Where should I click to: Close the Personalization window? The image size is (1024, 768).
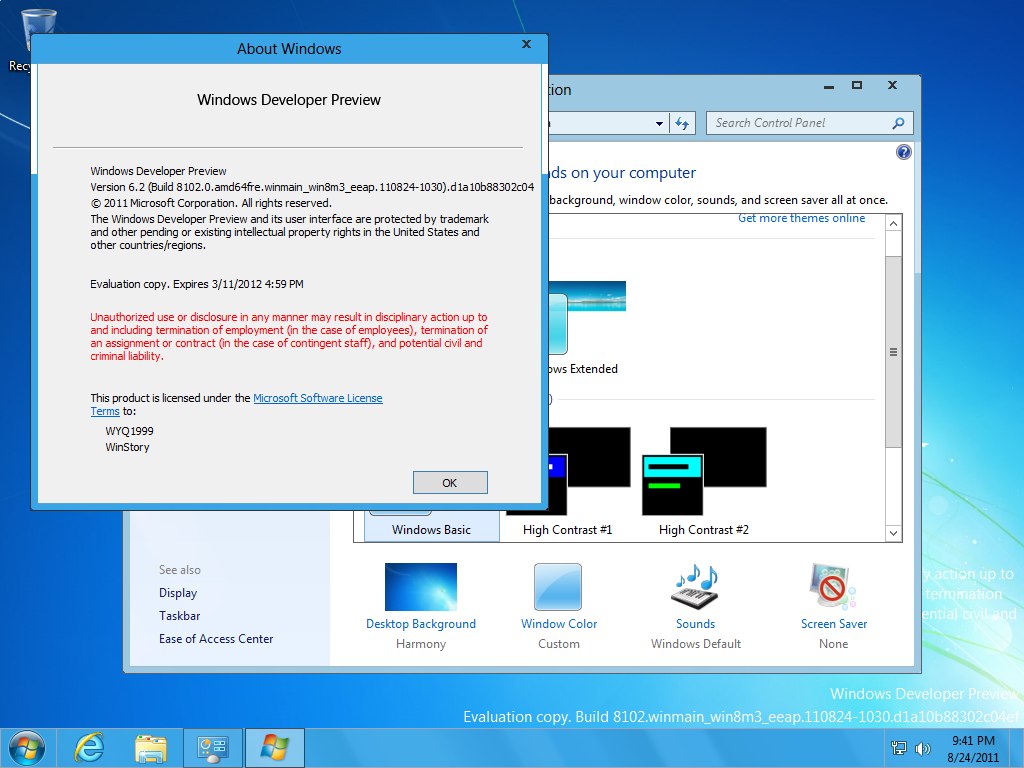[x=892, y=85]
